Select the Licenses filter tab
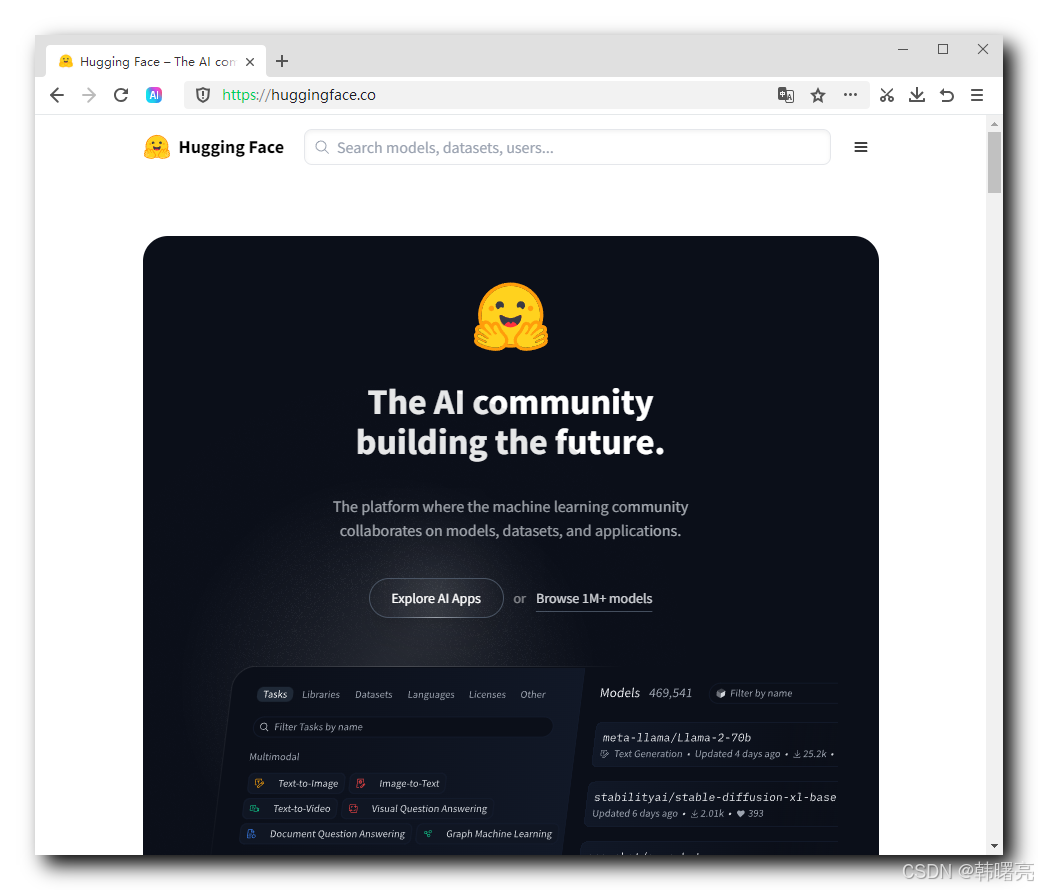This screenshot has width=1038, height=890. pos(487,694)
